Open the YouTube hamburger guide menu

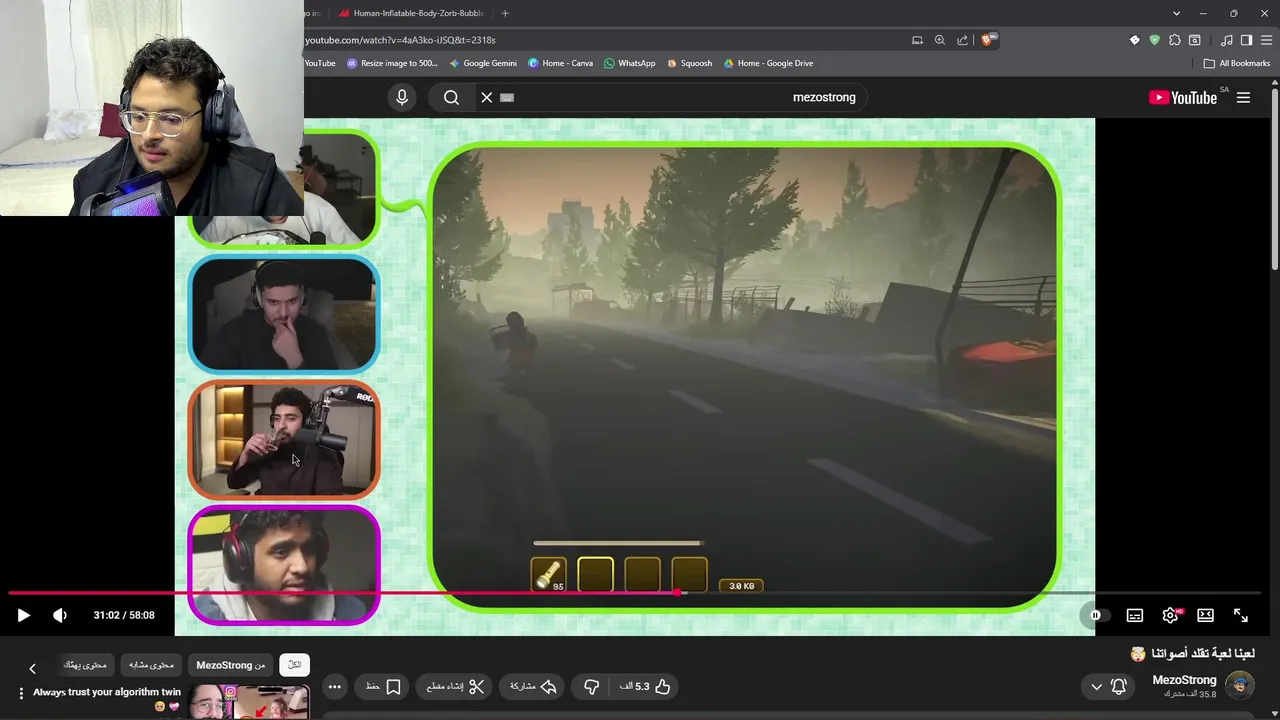1243,97
